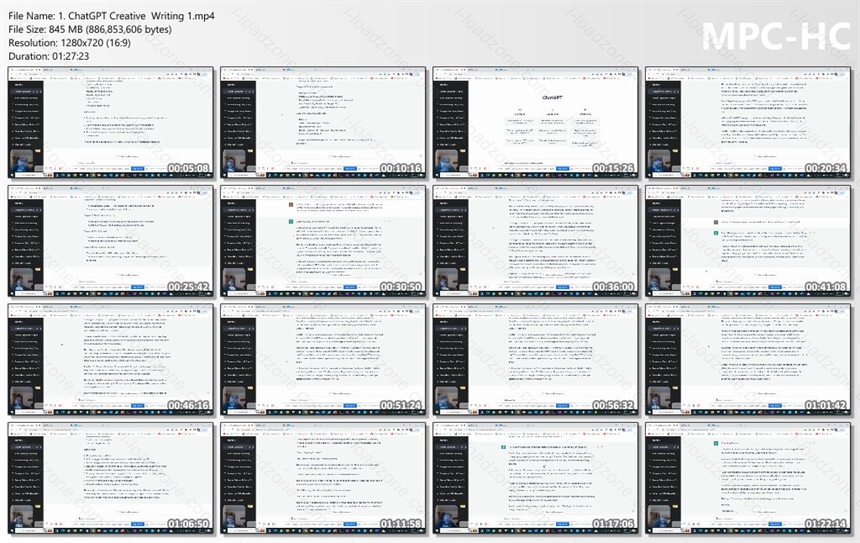Click the File Name line for ChatGPT Creative Writing 1.mp4
Image resolution: width=860 pixels, height=543 pixels.
111,16
